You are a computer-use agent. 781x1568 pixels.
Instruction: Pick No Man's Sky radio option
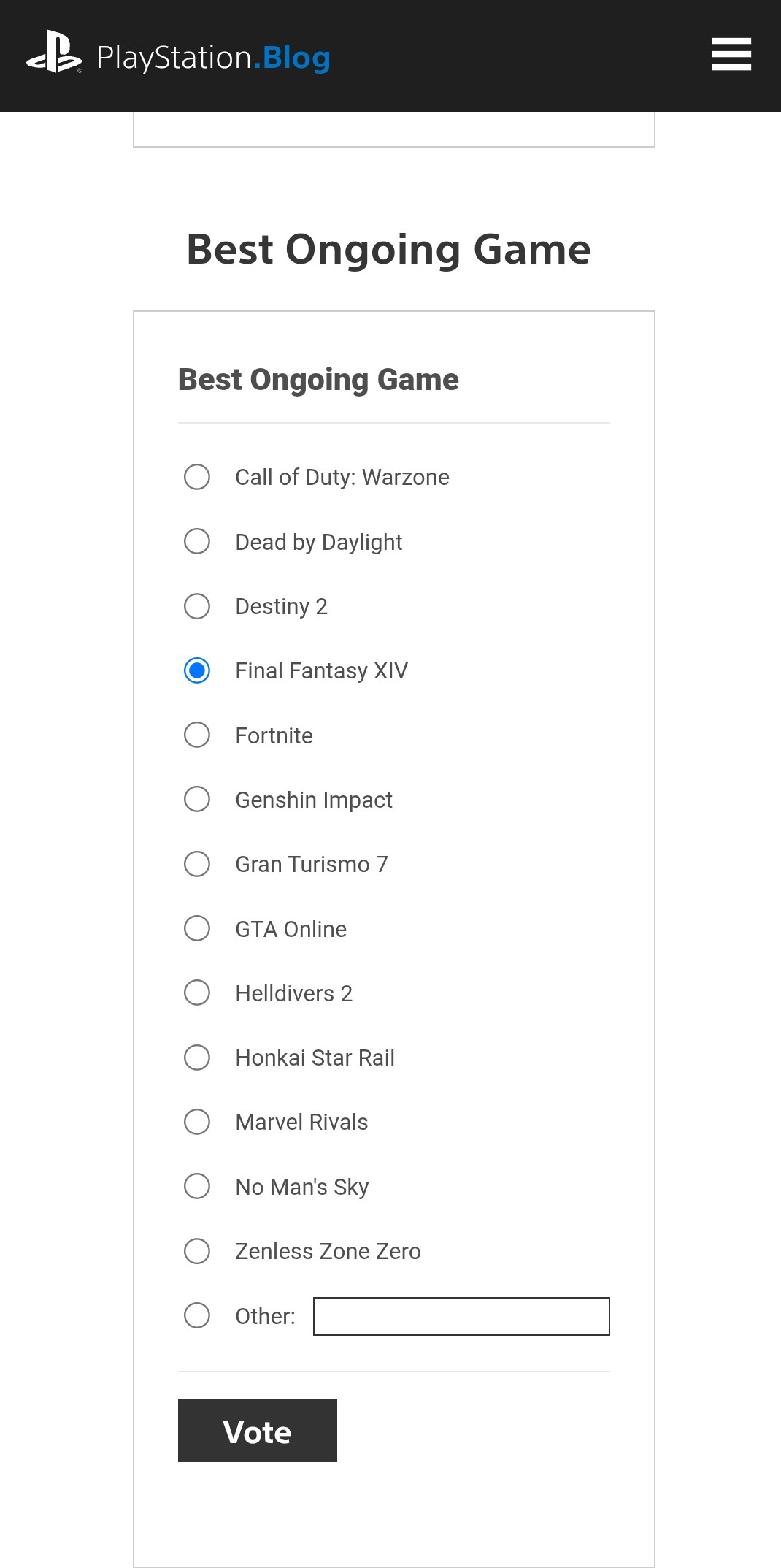point(197,1186)
